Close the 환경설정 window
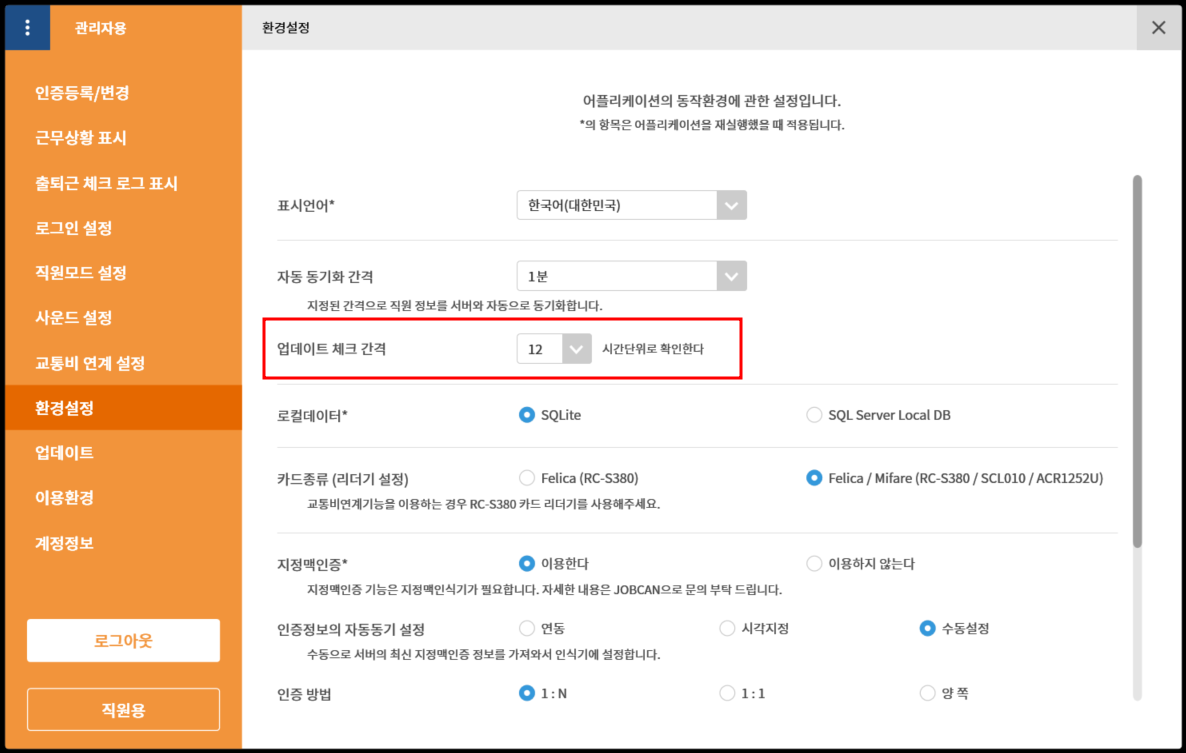 pyautogui.click(x=1158, y=28)
